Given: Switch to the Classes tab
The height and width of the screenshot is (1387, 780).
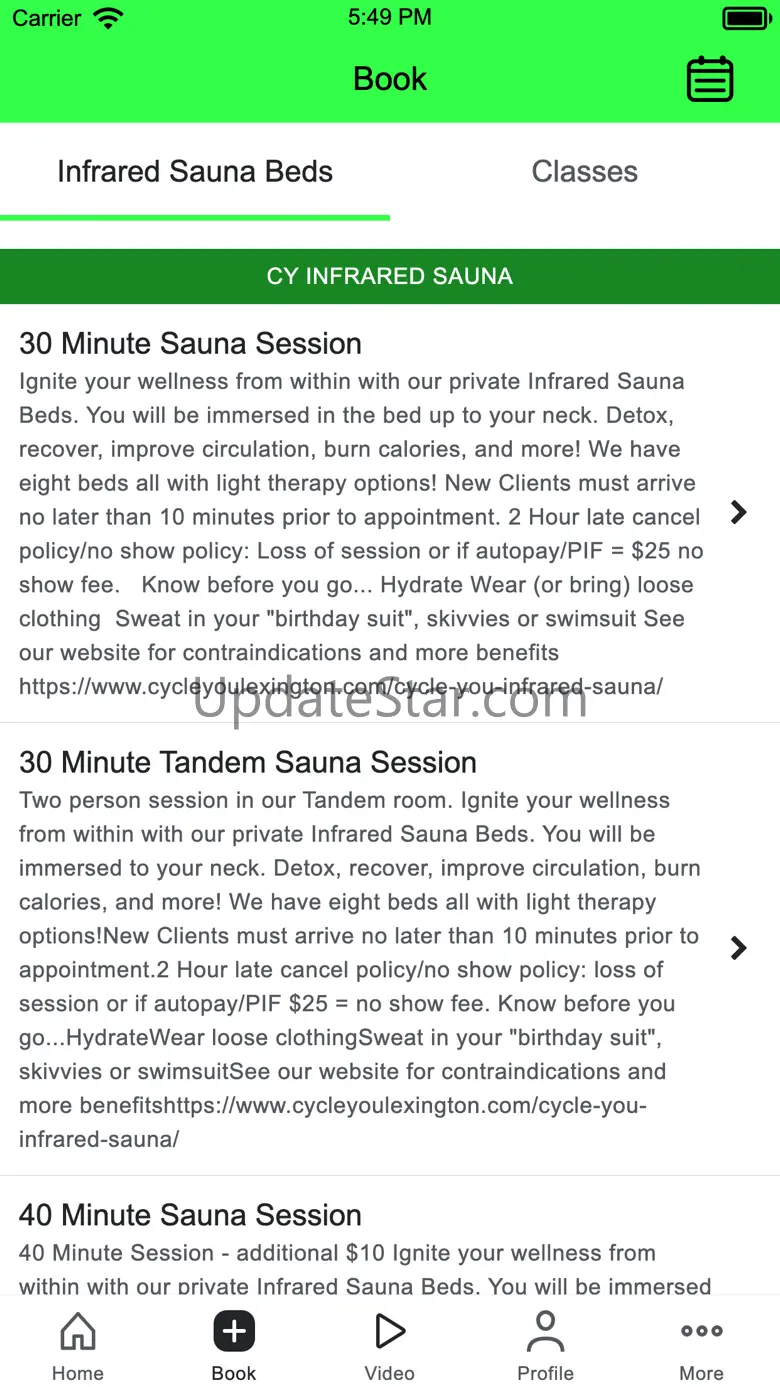Looking at the screenshot, I should click(x=585, y=171).
